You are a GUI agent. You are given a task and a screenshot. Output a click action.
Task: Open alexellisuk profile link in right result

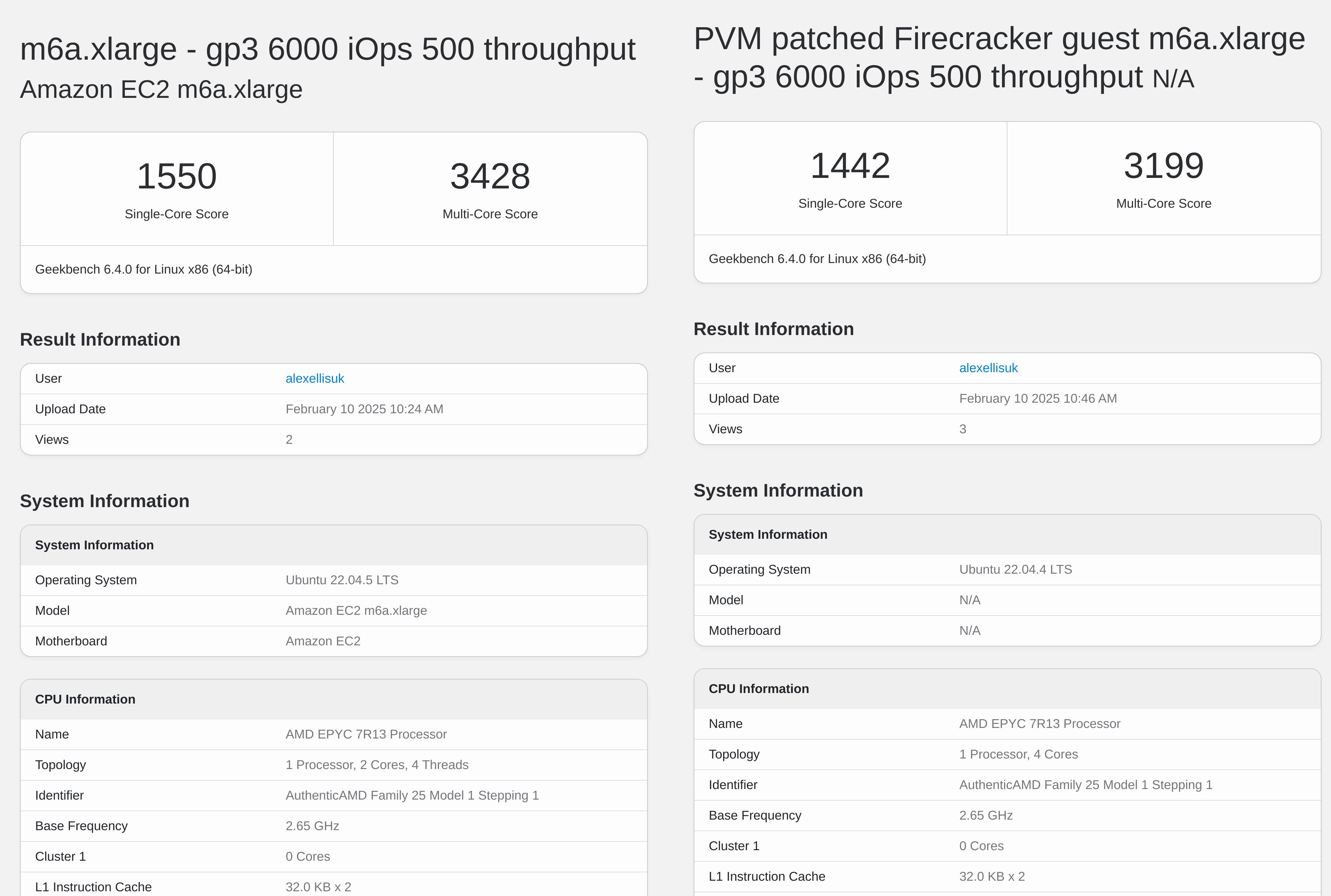(x=988, y=368)
